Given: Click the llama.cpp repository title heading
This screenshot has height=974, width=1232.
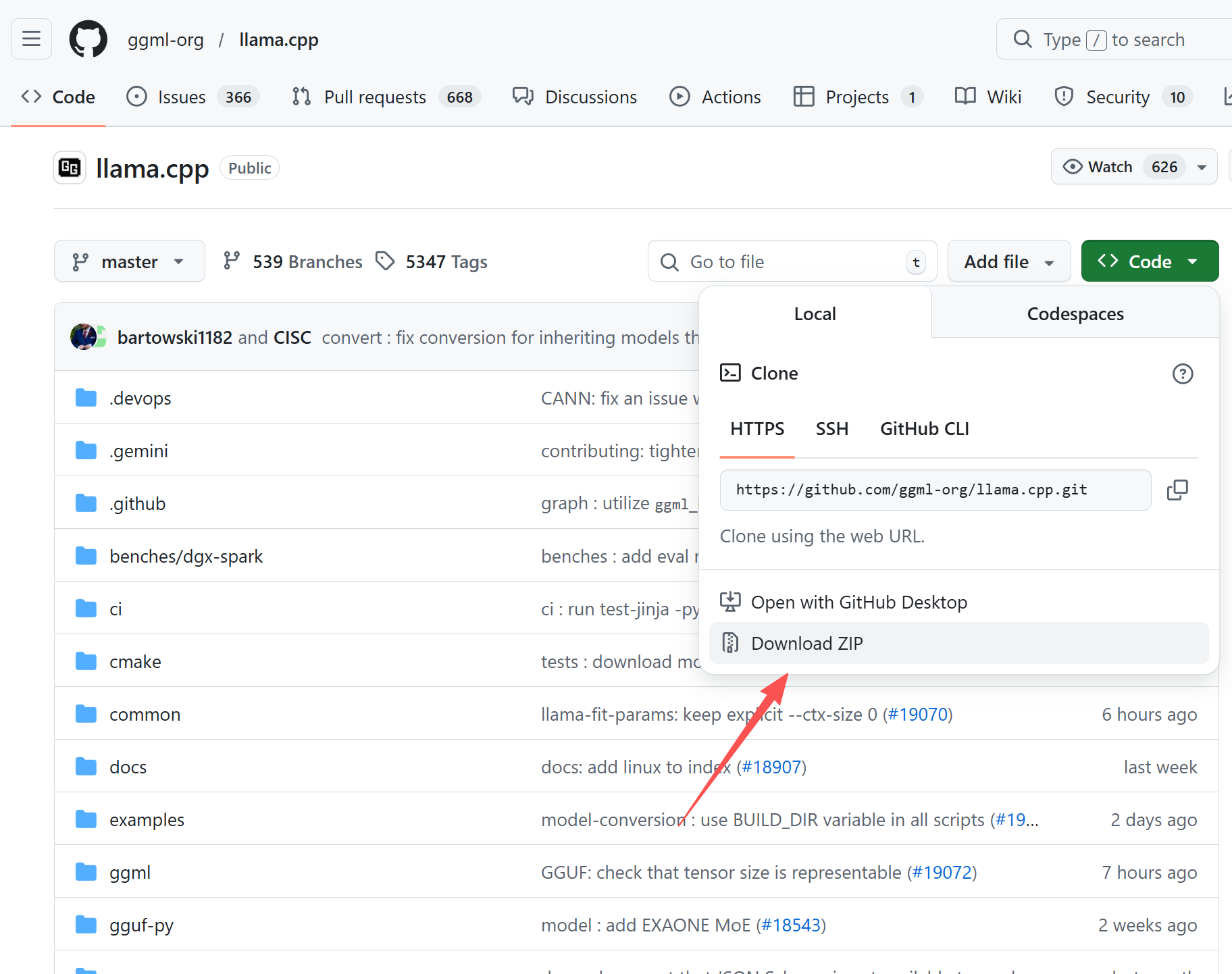Looking at the screenshot, I should tap(153, 168).
